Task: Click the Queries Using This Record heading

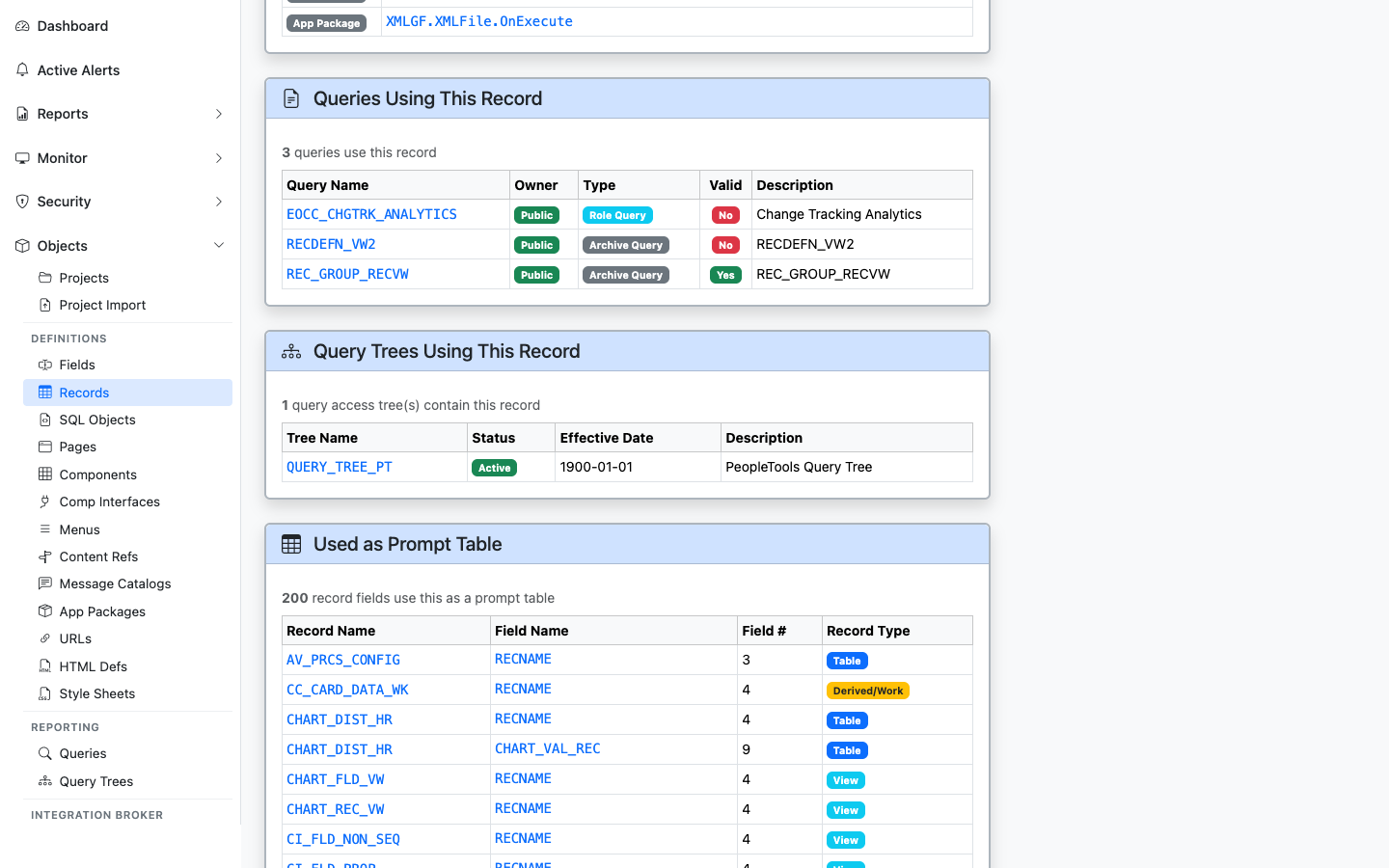Action: pos(427,98)
